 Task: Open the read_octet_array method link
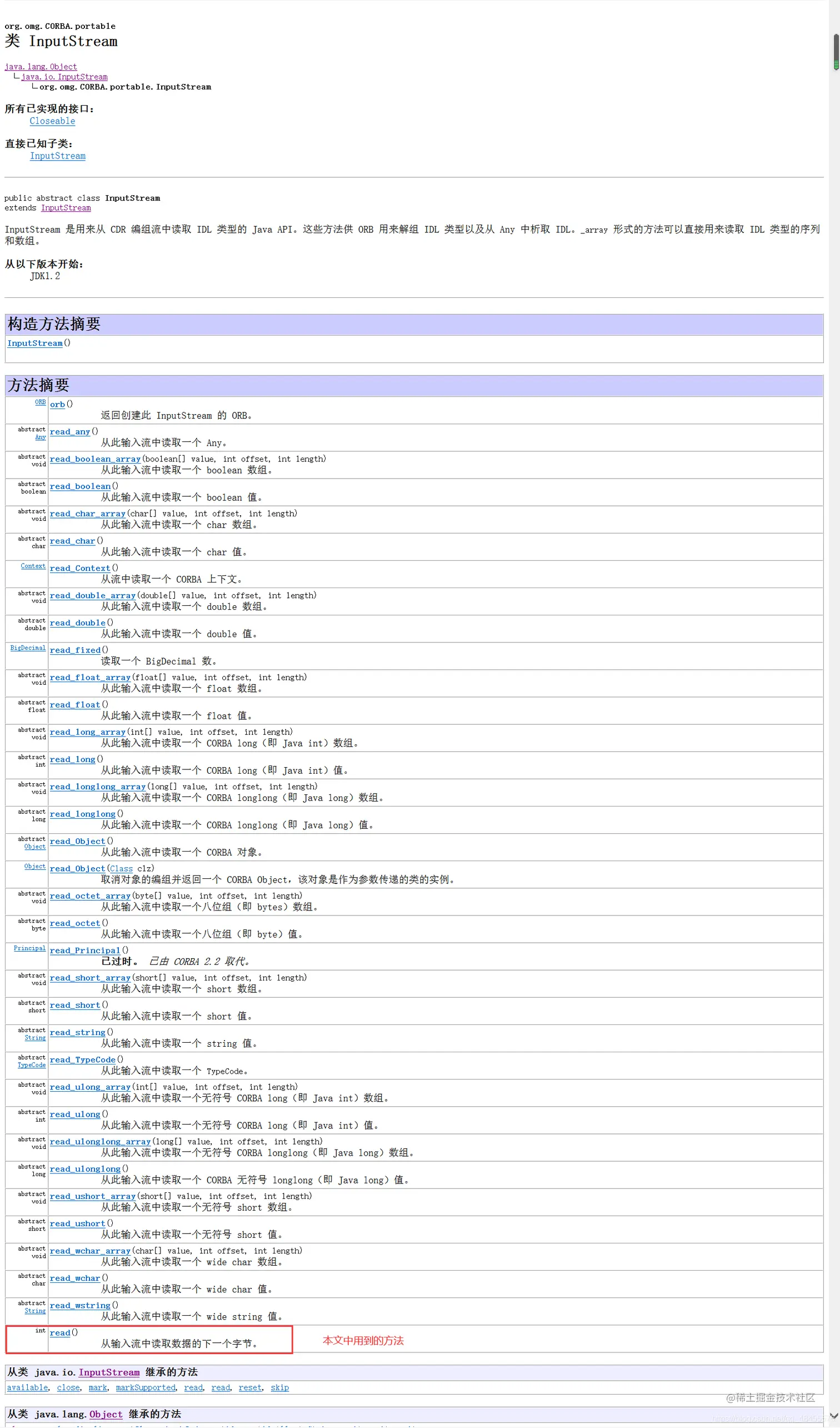pos(90,896)
